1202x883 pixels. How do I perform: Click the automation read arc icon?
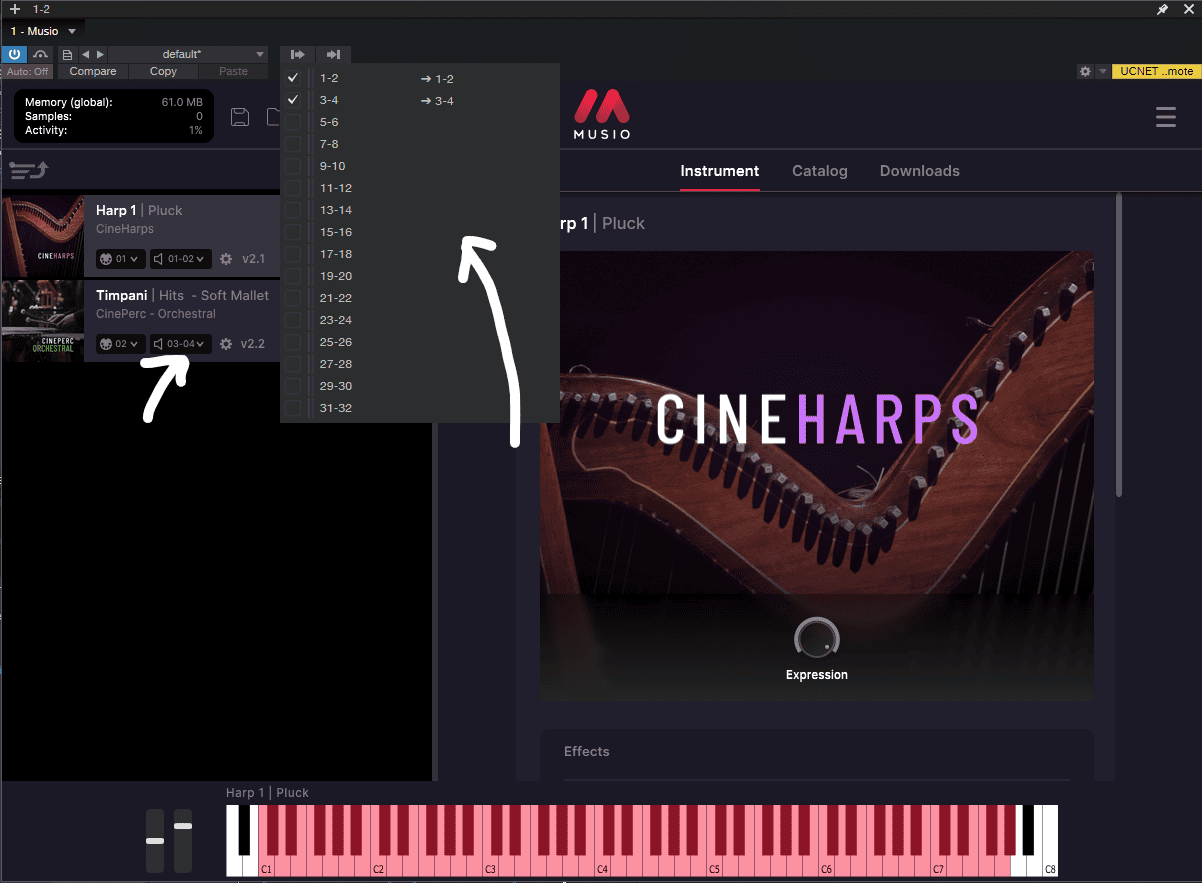point(41,54)
